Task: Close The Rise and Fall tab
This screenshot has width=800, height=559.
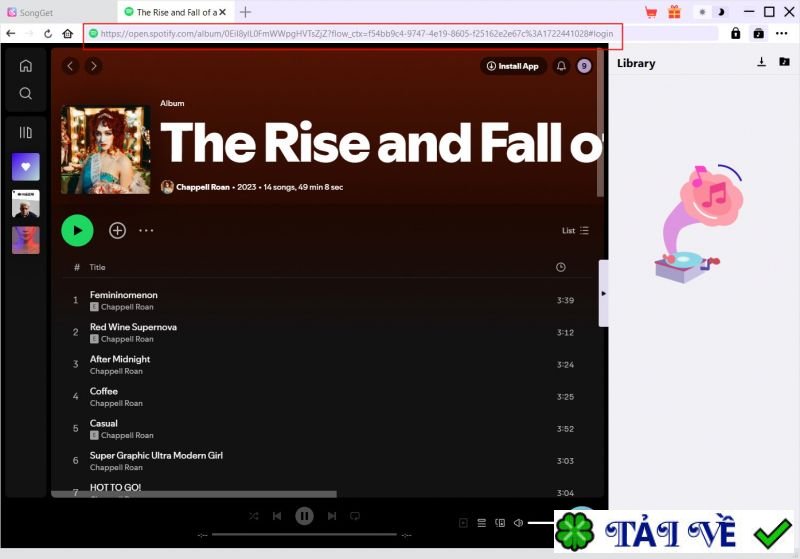Action: tap(222, 12)
